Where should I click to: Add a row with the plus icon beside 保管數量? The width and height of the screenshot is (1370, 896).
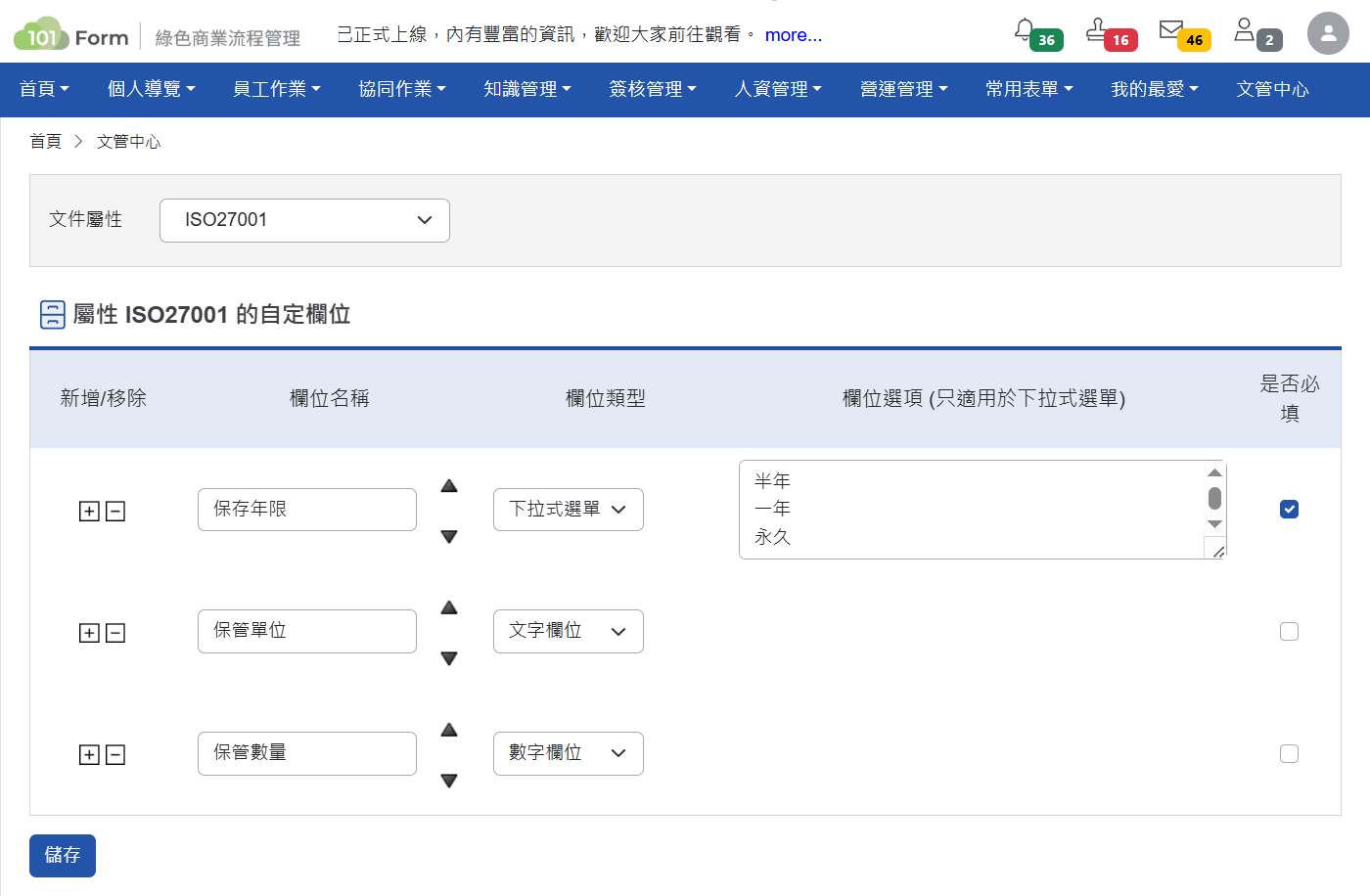pyautogui.click(x=89, y=754)
